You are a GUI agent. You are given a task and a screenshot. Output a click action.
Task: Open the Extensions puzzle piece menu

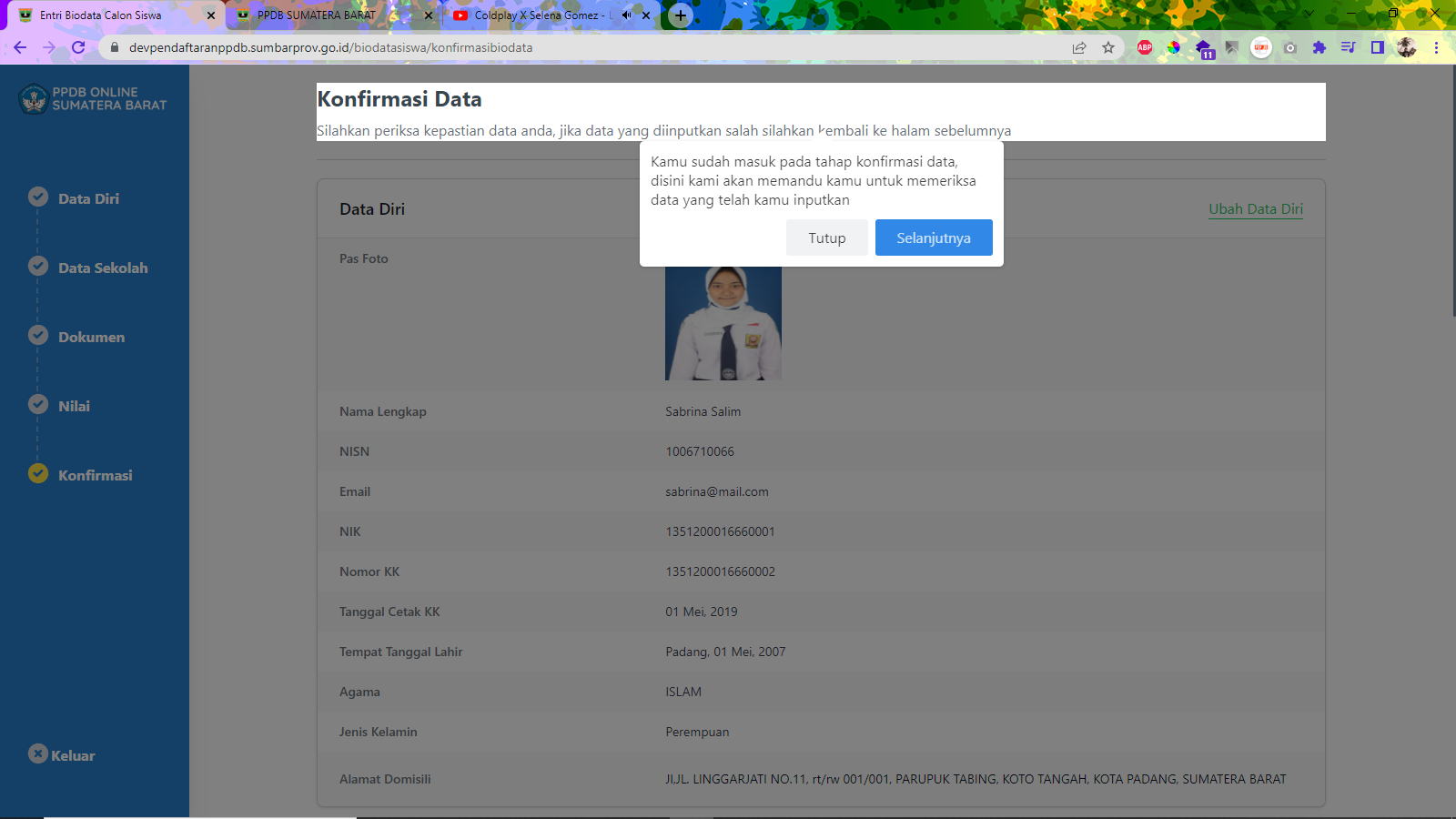pos(1319,47)
